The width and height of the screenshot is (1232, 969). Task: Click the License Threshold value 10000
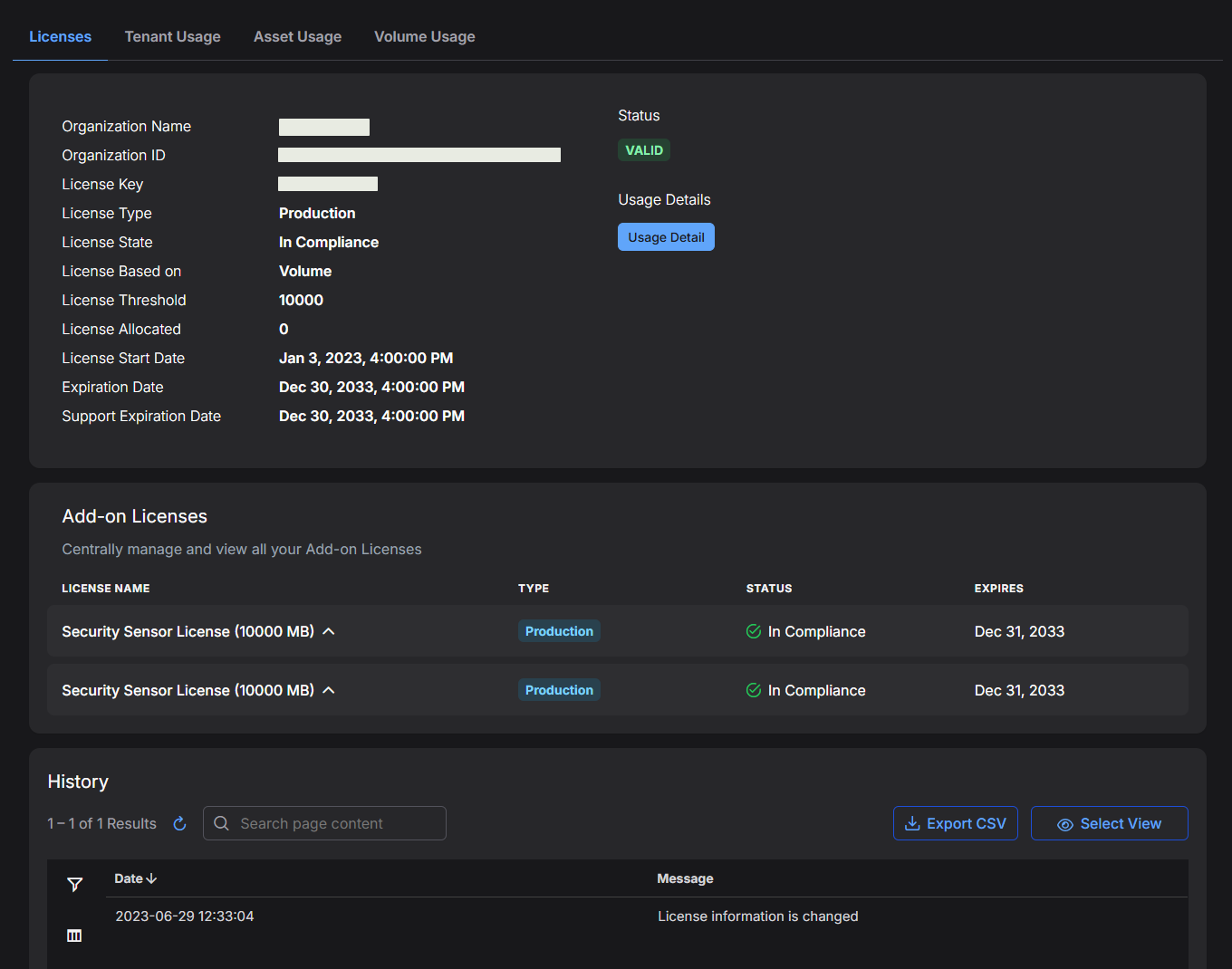(x=301, y=300)
